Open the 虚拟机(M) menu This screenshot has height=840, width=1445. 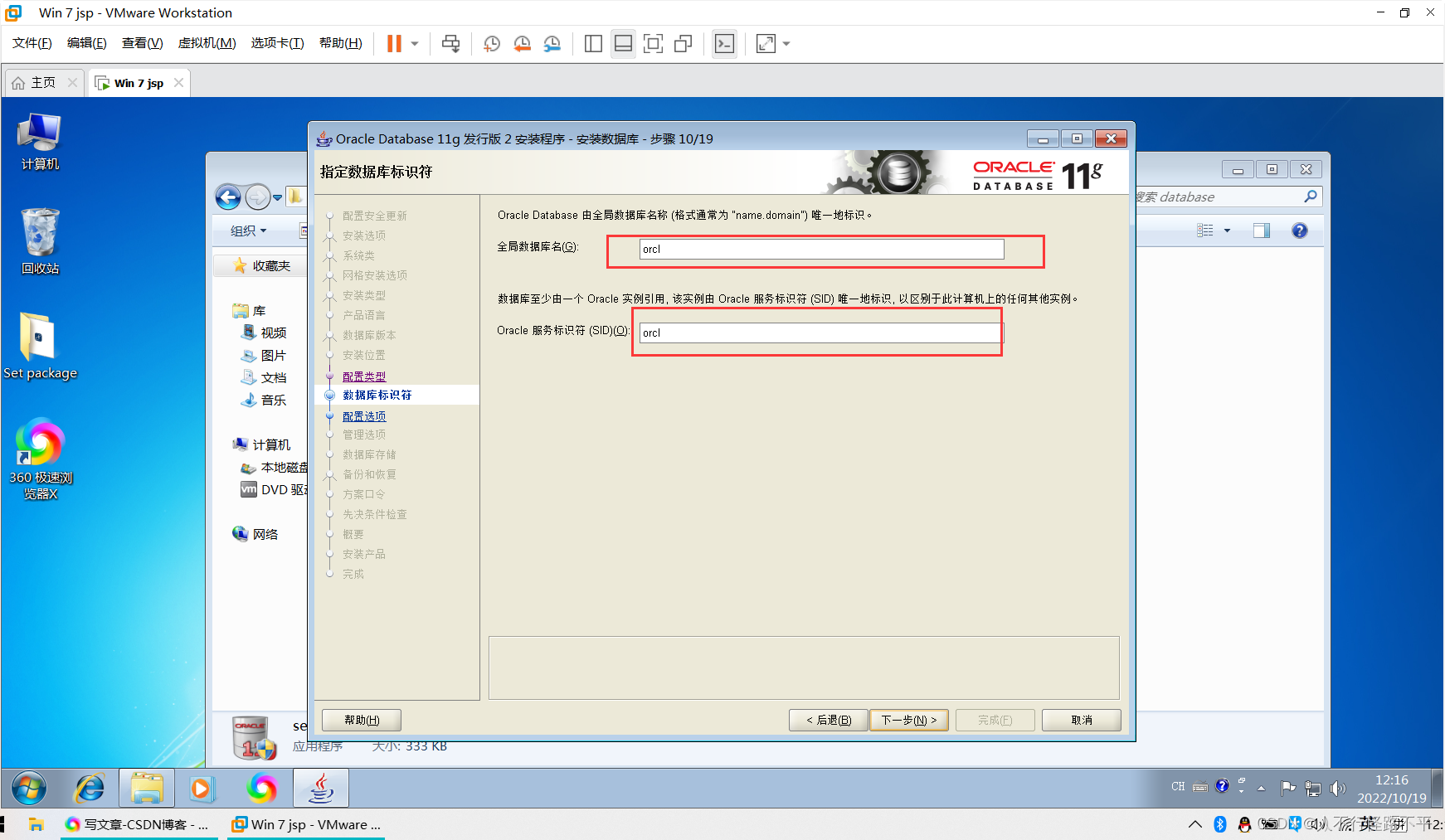[207, 43]
